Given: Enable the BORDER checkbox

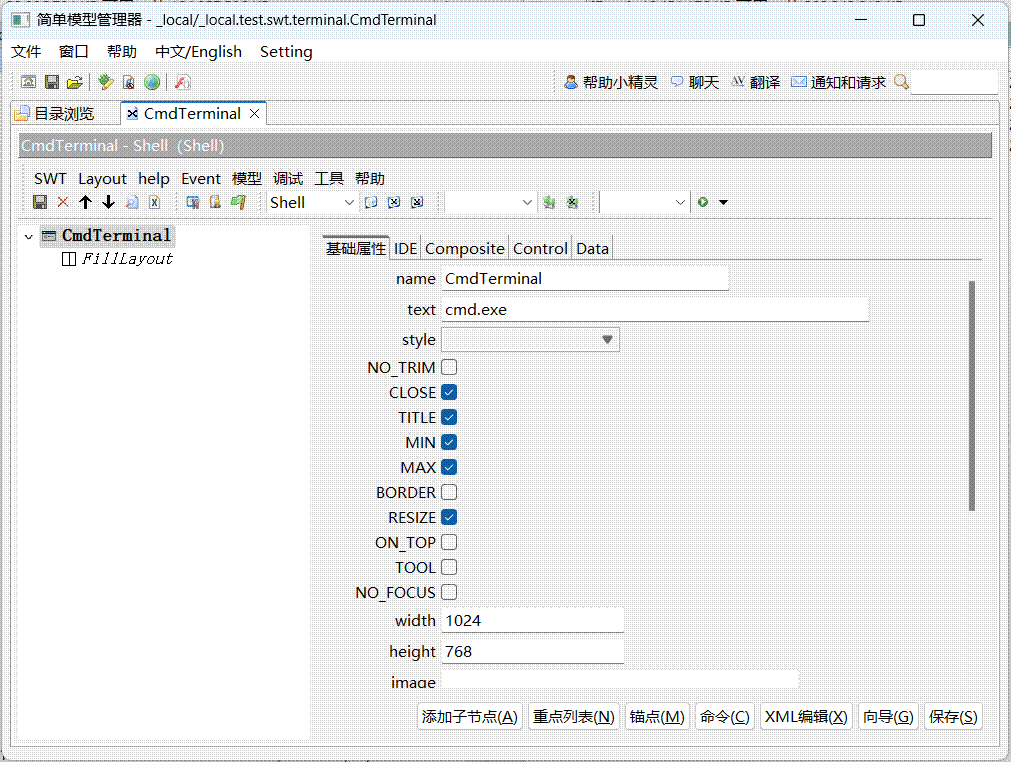Looking at the screenshot, I should [449, 493].
